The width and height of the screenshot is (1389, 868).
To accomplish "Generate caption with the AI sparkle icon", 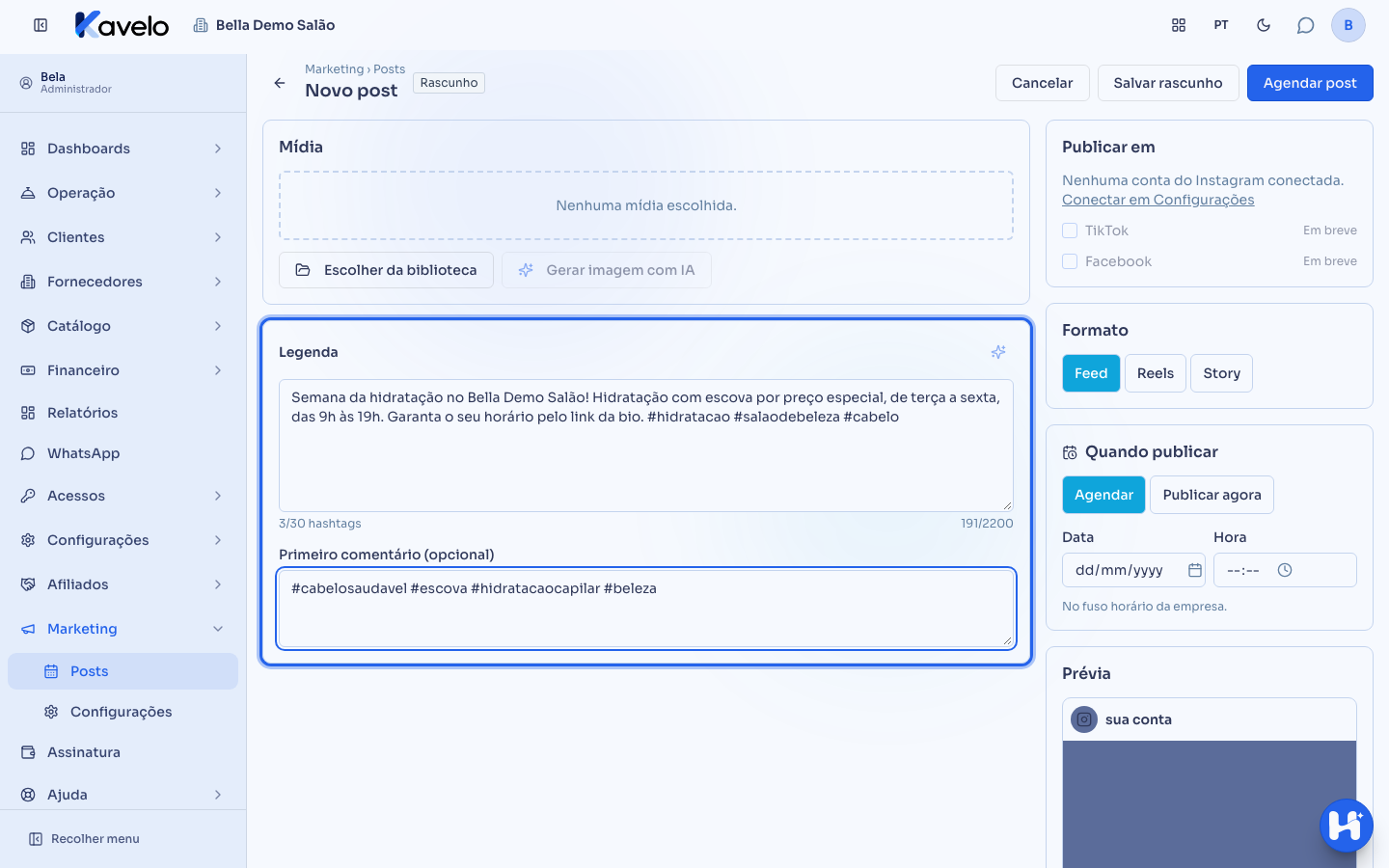I will pos(998,352).
